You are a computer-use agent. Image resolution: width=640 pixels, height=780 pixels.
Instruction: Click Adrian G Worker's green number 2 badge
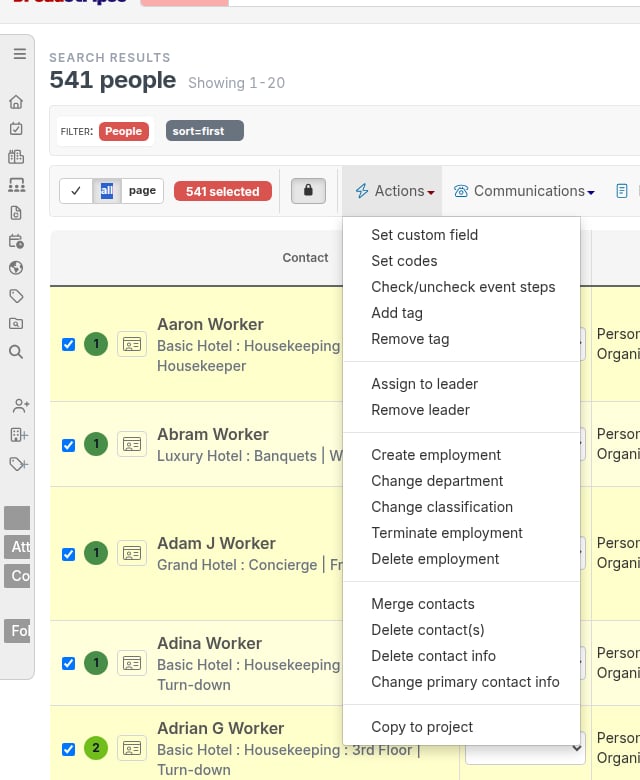(x=96, y=748)
